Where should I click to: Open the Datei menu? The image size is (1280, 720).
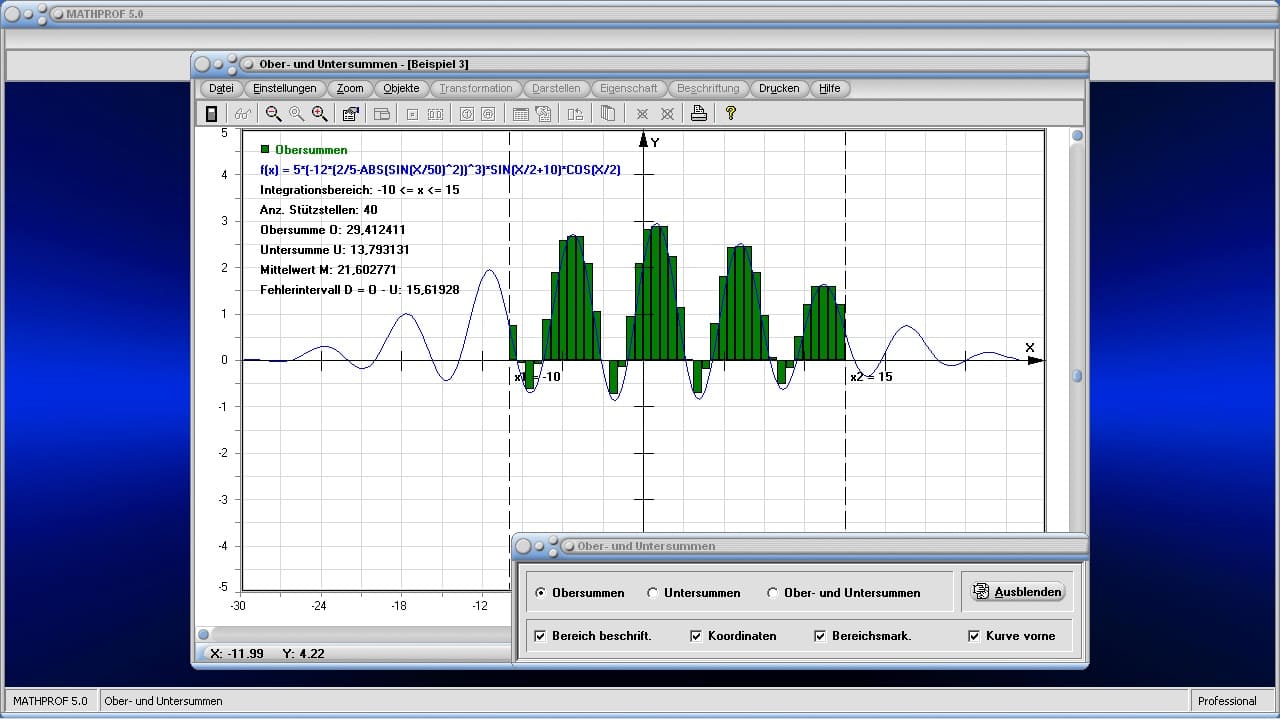click(x=221, y=88)
